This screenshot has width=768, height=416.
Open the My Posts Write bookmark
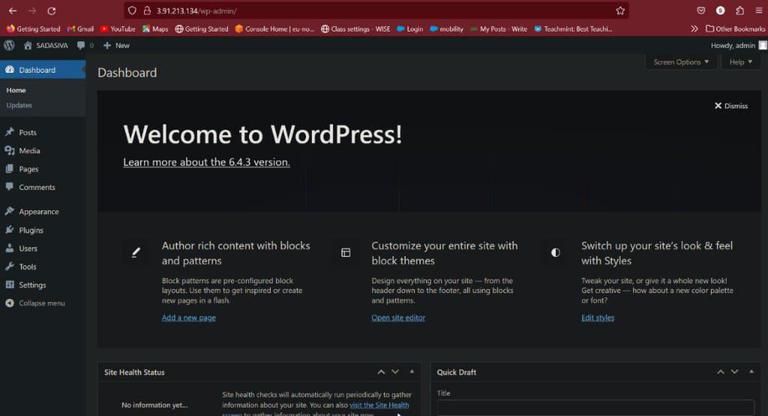tap(499, 29)
